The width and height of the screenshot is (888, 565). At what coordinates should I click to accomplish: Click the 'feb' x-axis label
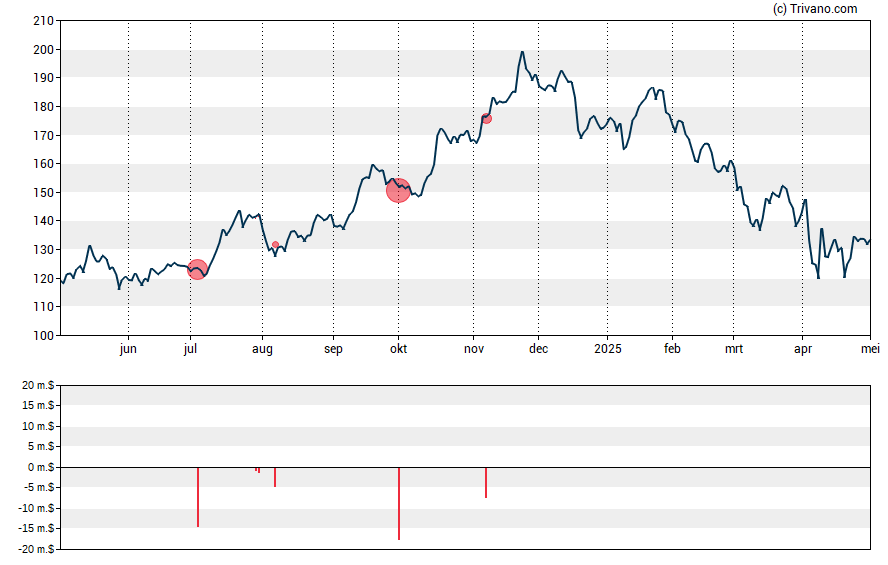click(x=672, y=349)
